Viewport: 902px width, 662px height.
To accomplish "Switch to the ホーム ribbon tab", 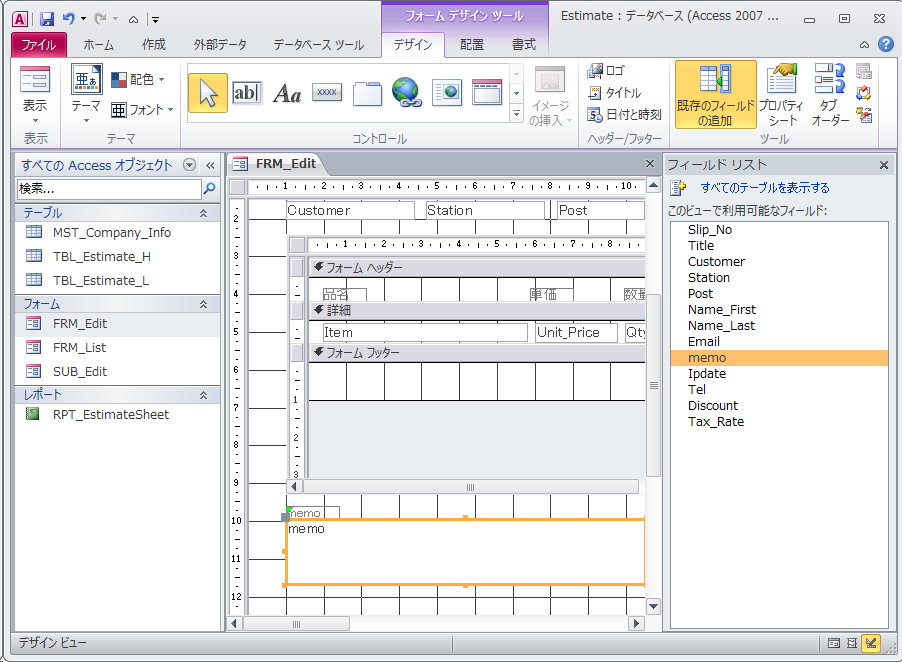I will coord(98,45).
